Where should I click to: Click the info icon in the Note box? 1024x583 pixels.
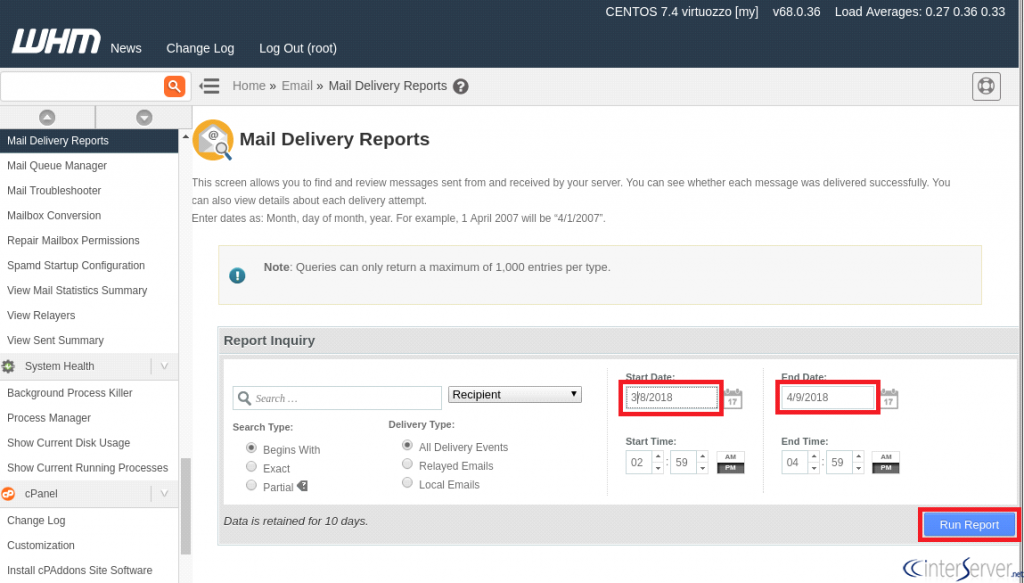point(237,276)
